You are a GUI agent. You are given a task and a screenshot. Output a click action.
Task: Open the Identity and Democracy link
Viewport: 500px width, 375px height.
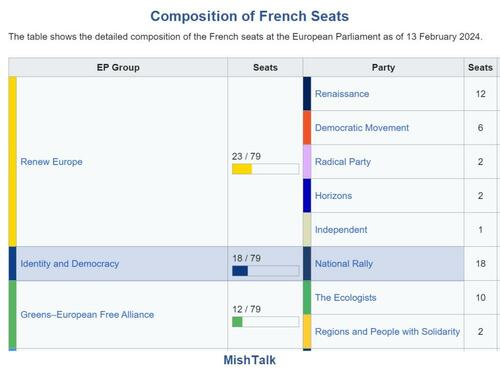tap(70, 264)
